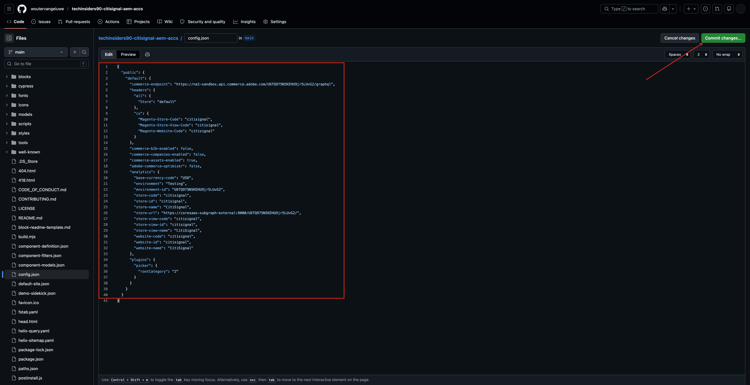Open notifications inbox icon
The width and height of the screenshot is (750, 385).
(728, 9)
